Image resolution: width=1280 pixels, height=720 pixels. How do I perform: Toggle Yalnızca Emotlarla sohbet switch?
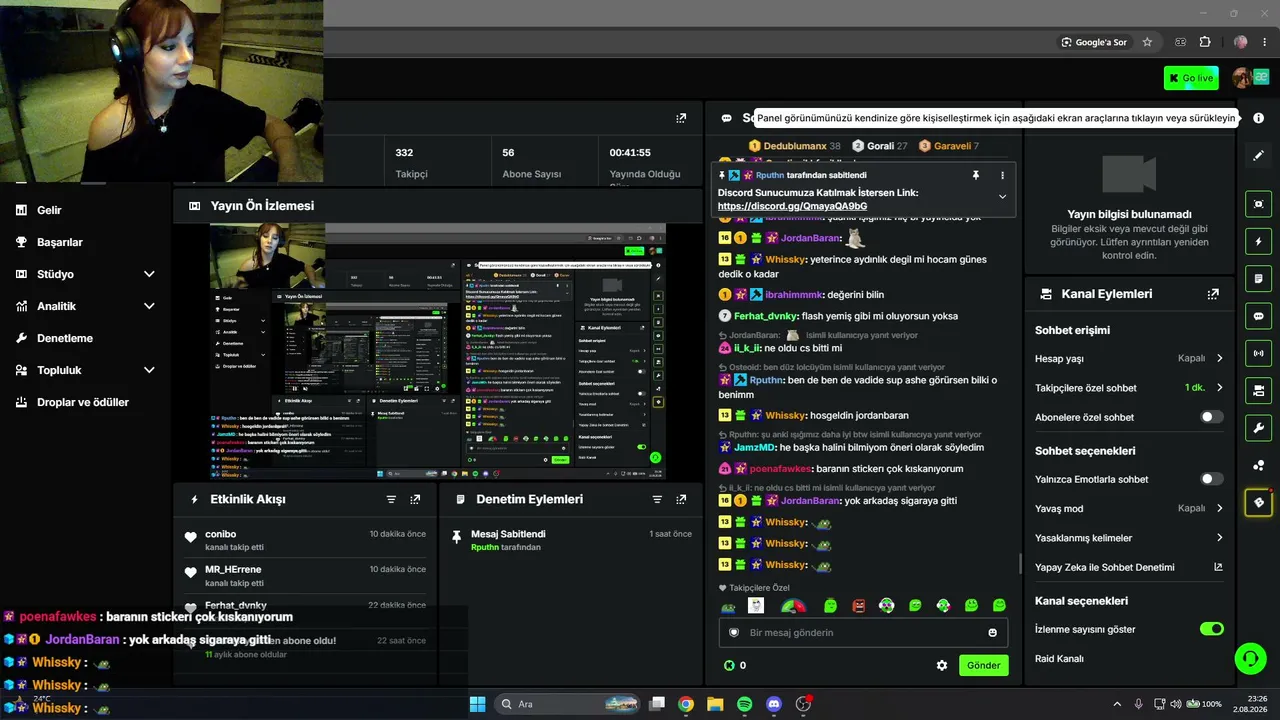click(x=1211, y=479)
